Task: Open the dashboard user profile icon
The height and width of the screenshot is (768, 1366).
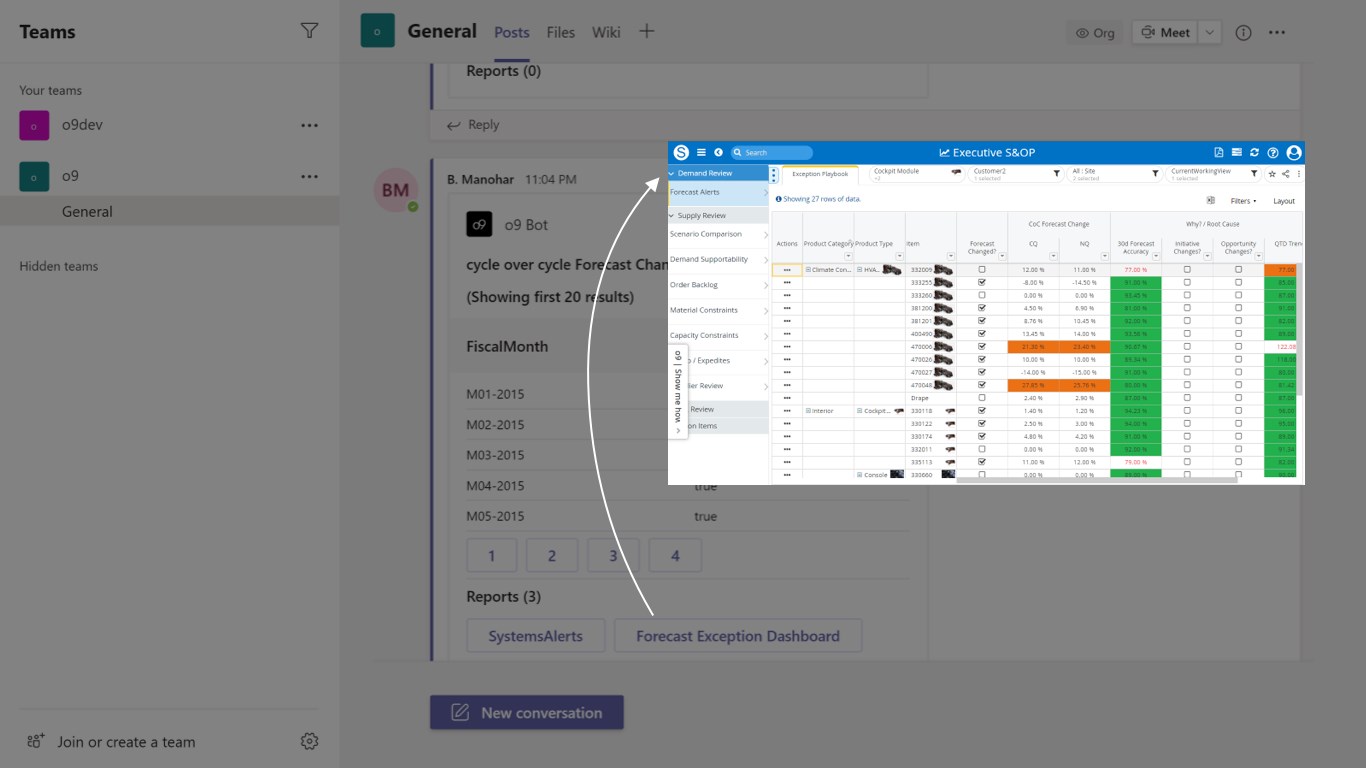Action: point(1294,152)
